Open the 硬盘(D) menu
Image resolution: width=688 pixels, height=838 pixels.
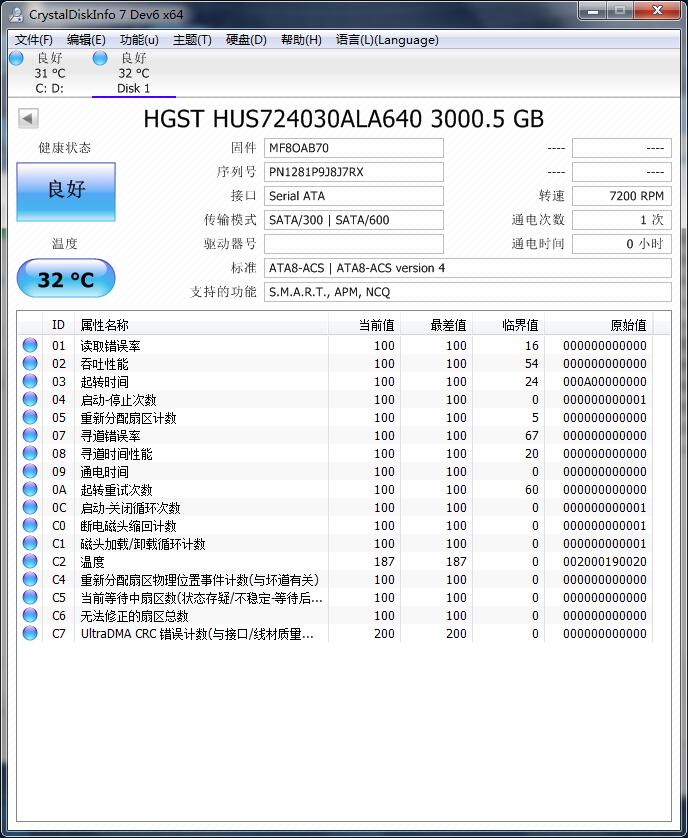tap(246, 40)
